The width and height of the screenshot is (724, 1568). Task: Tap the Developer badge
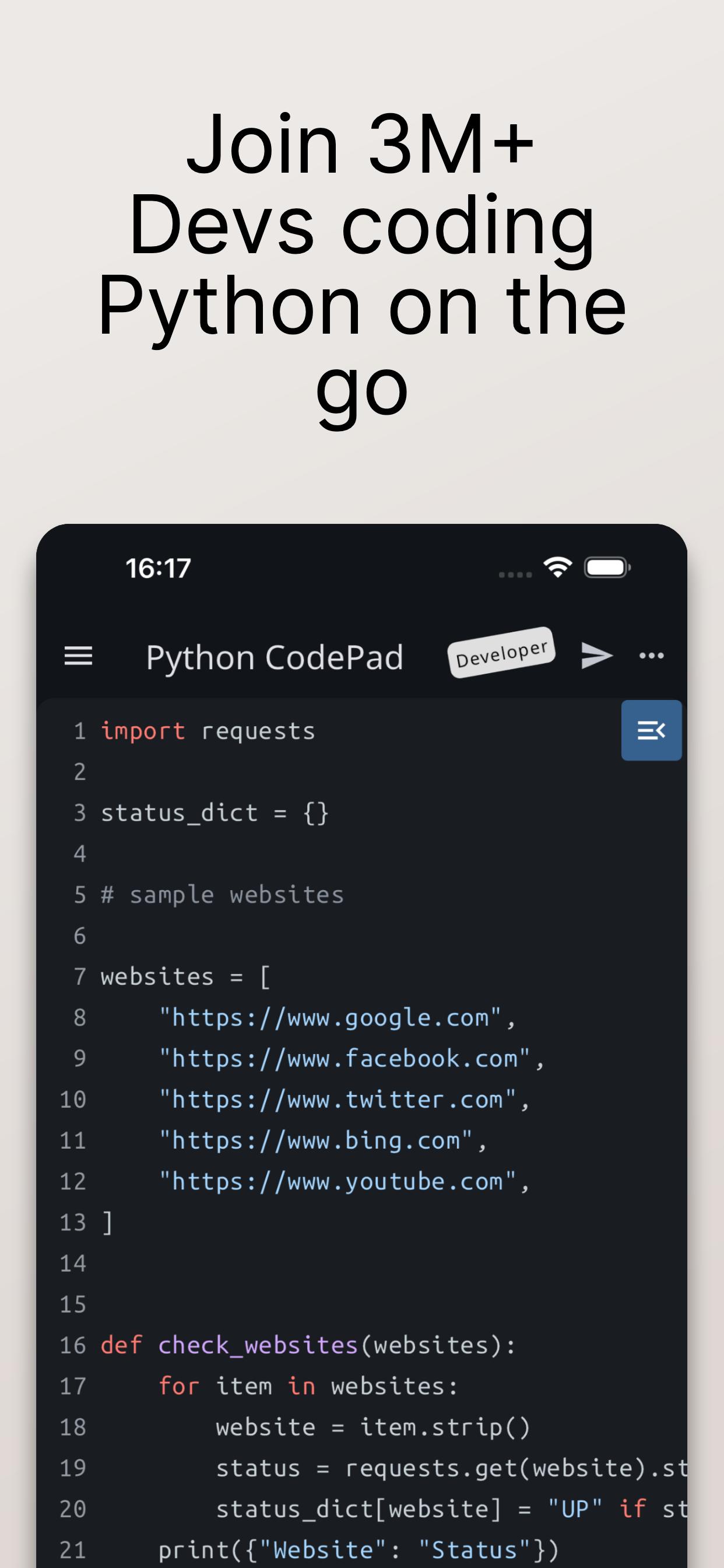coord(501,653)
